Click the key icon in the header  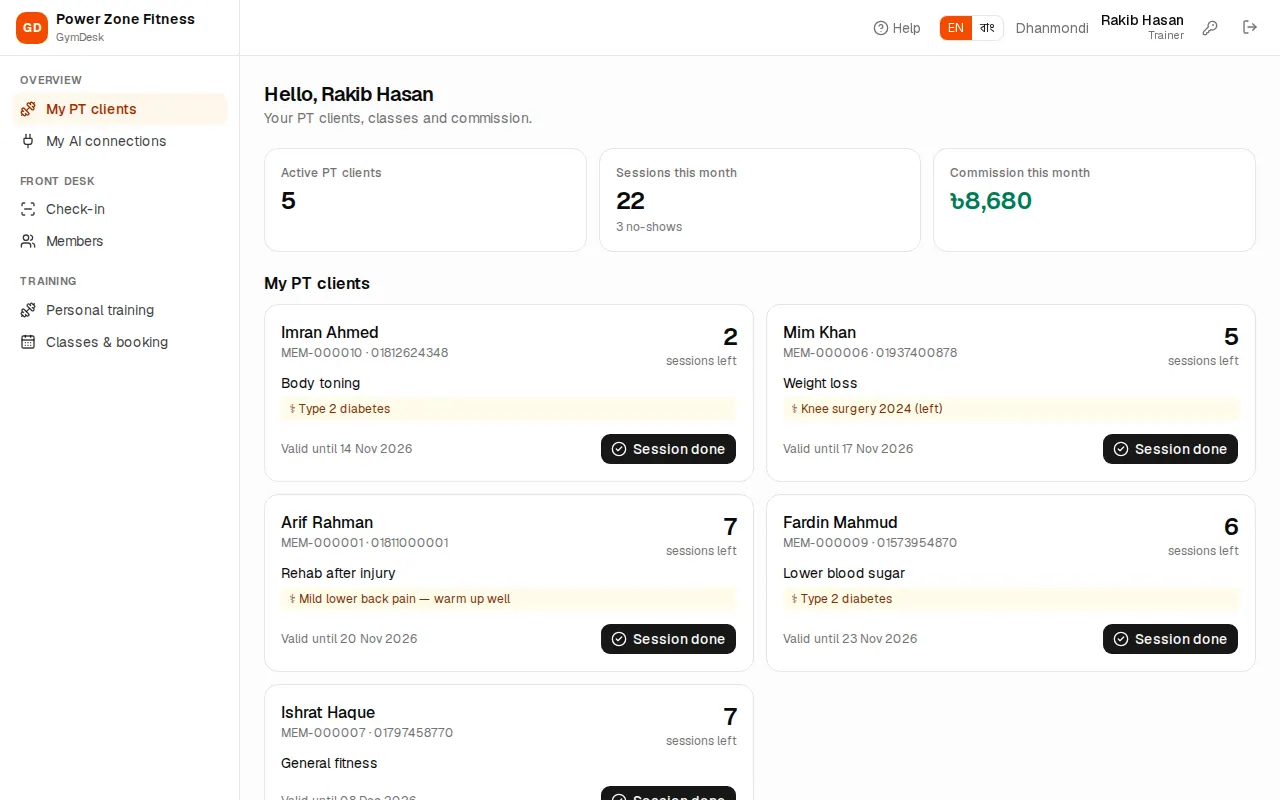point(1210,28)
